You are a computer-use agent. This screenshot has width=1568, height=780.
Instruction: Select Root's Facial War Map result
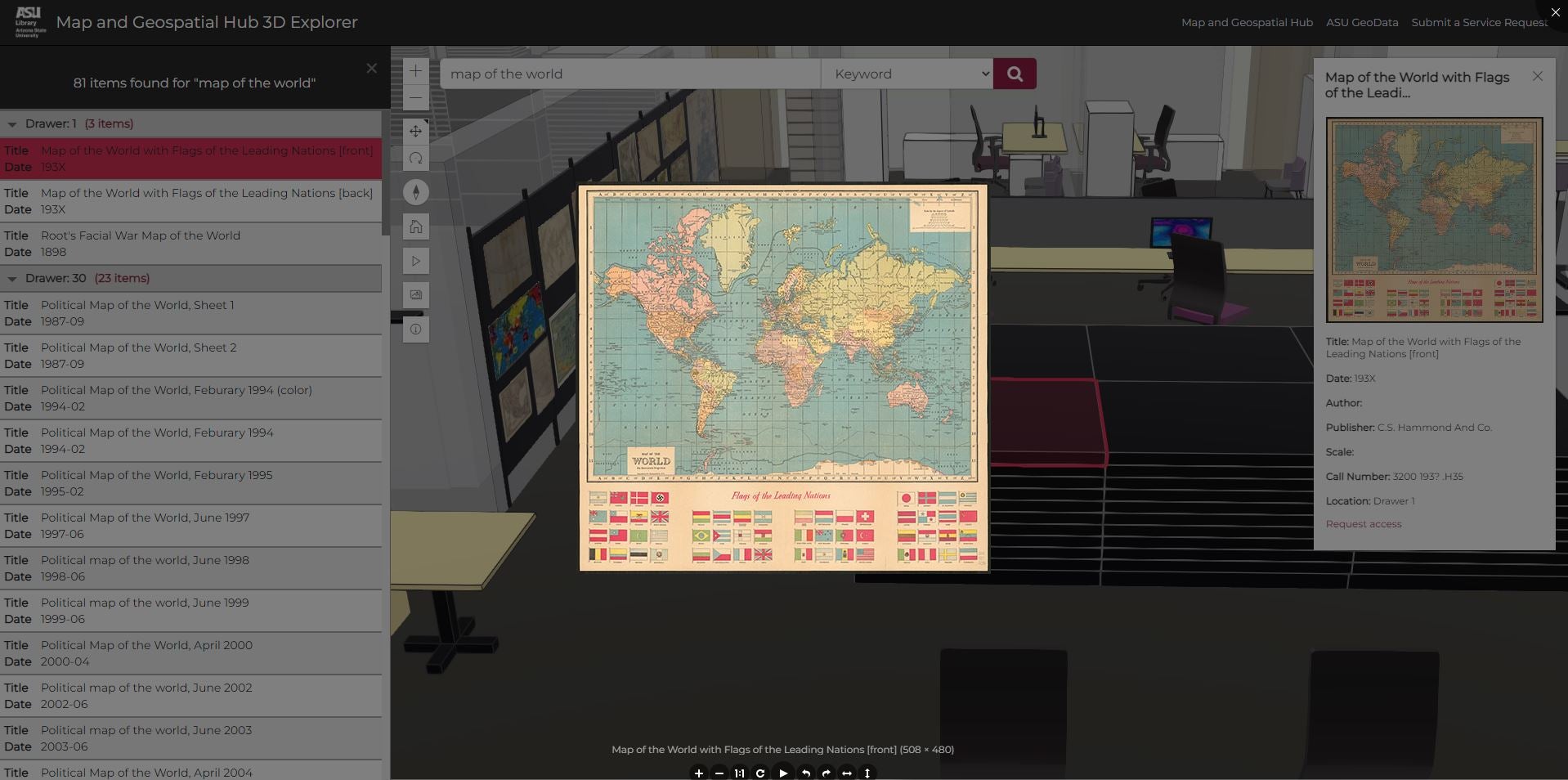point(190,244)
